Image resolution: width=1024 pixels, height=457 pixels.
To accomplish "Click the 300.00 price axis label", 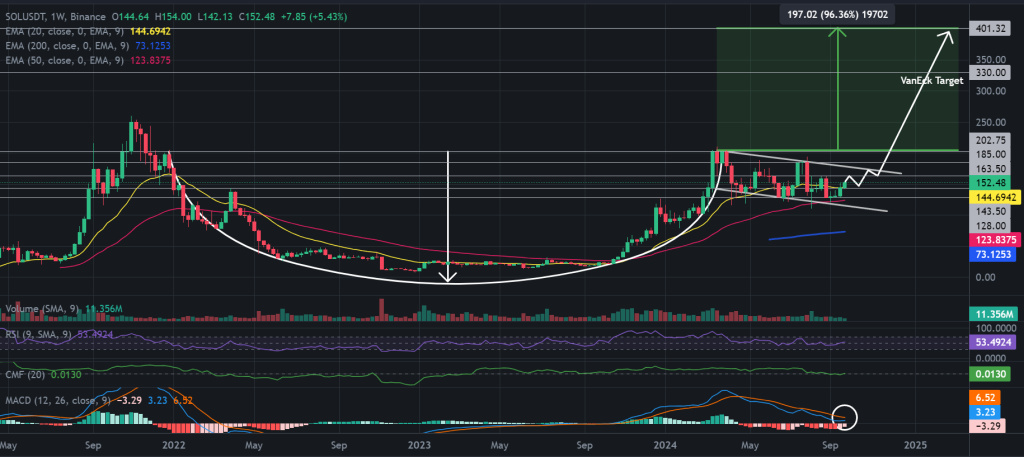I will [x=993, y=91].
